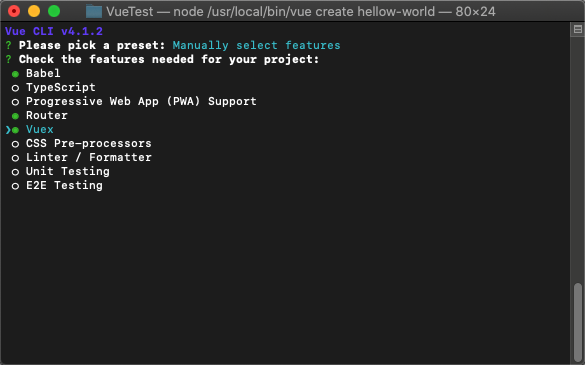
Task: Click the Unit Testing text
Action: pyautogui.click(x=68, y=172)
